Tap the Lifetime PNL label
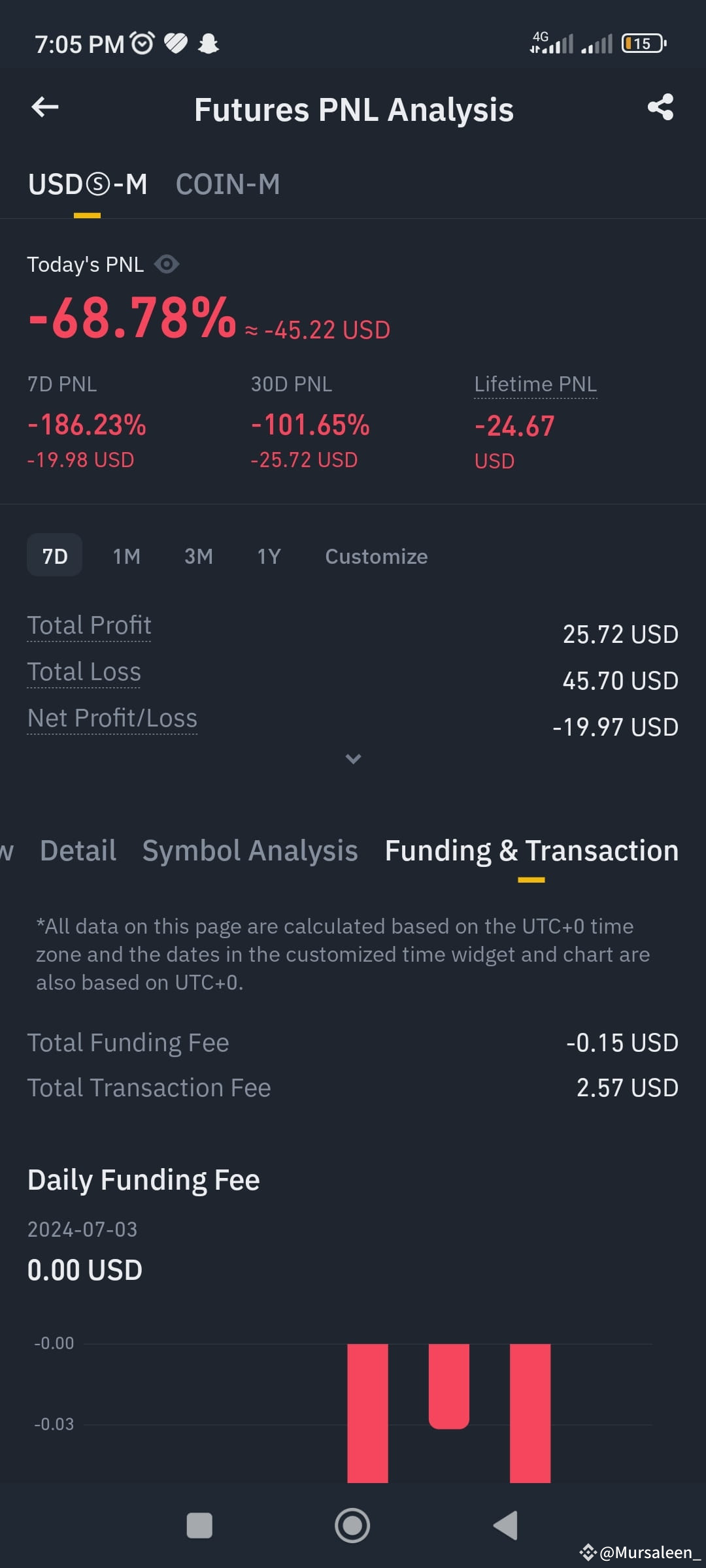 tap(535, 384)
